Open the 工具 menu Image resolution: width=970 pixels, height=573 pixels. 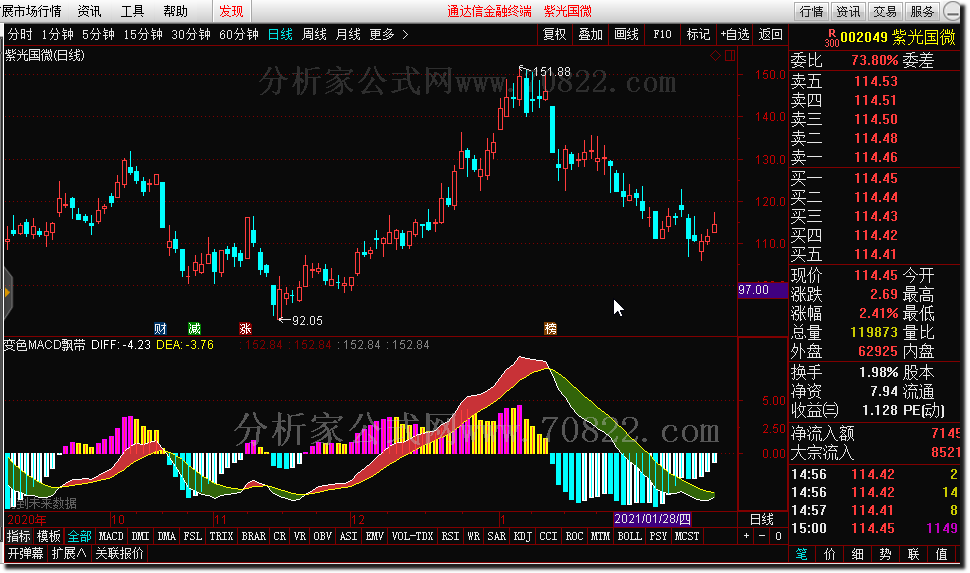132,11
